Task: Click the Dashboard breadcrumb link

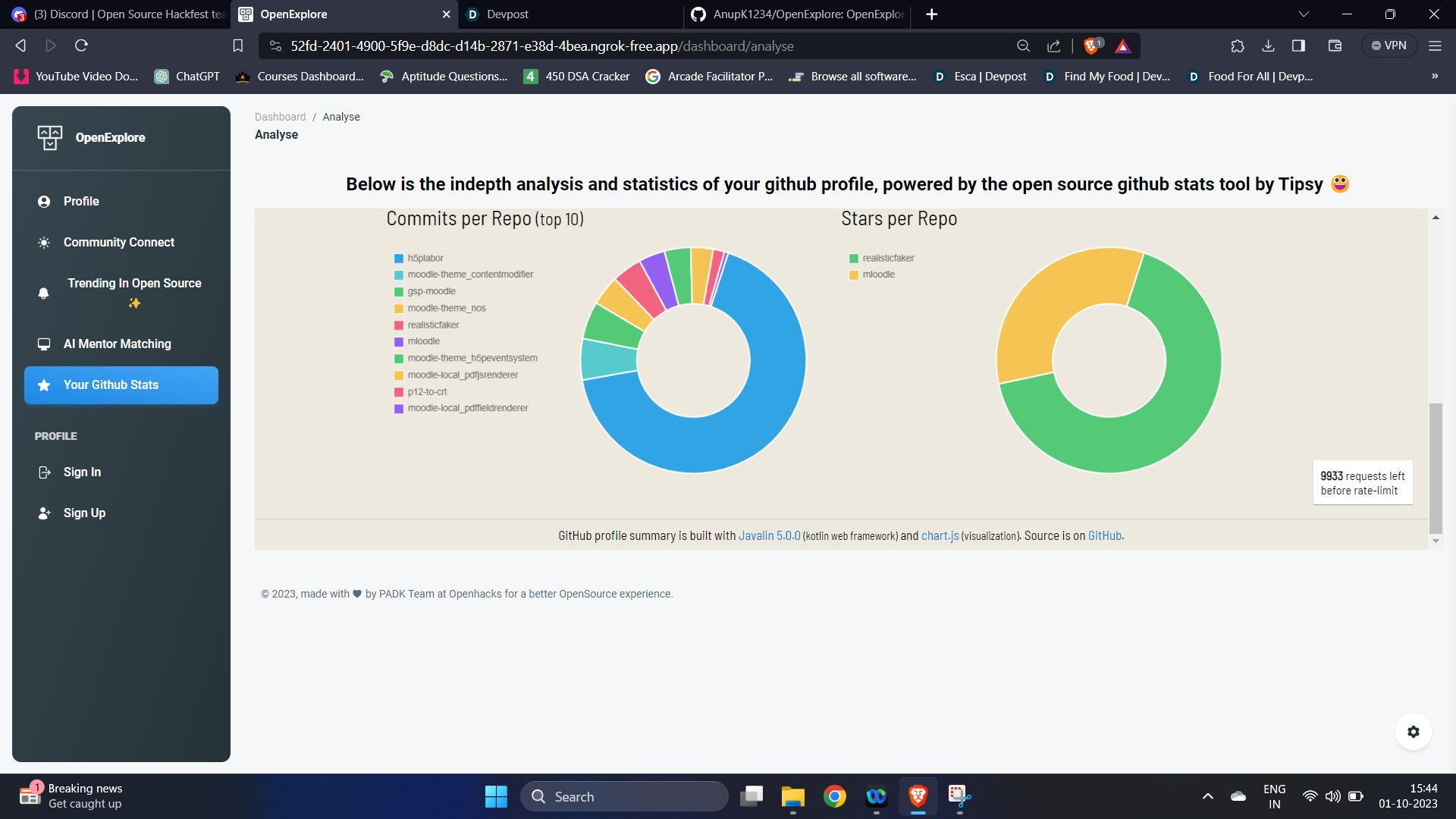Action: point(280,117)
